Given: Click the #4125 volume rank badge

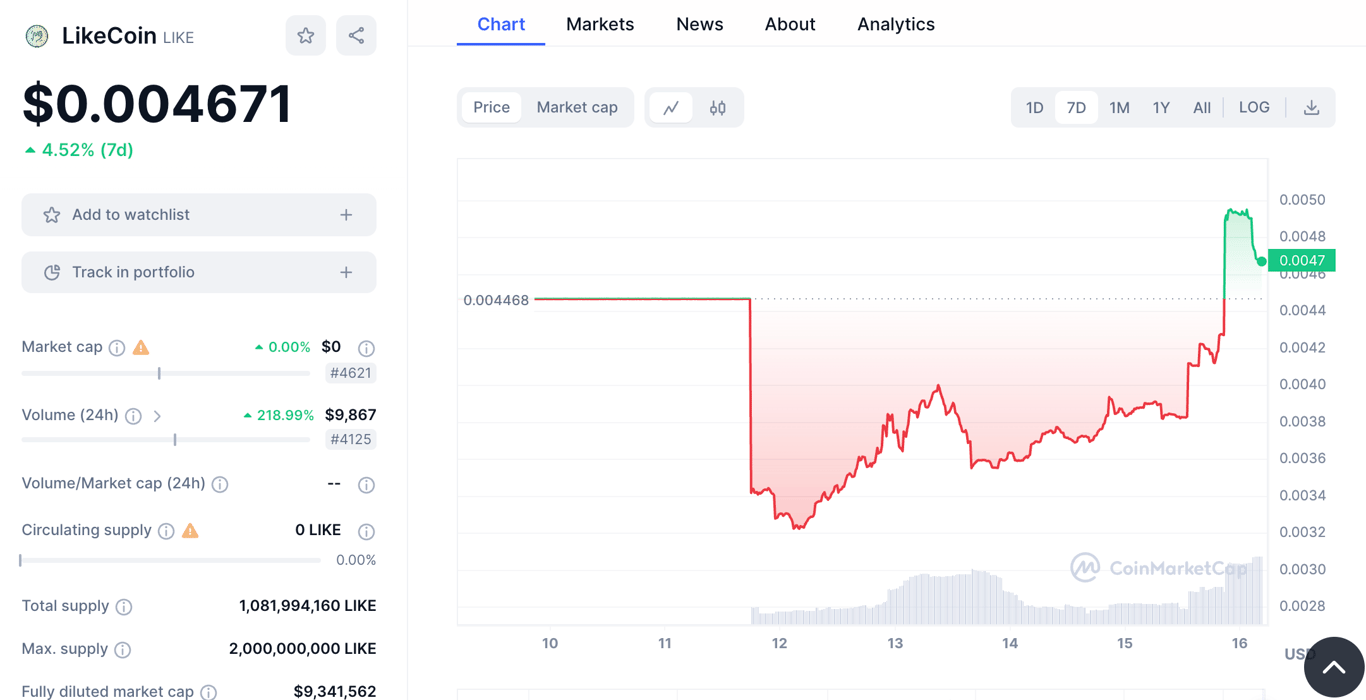Looking at the screenshot, I should pos(351,439).
